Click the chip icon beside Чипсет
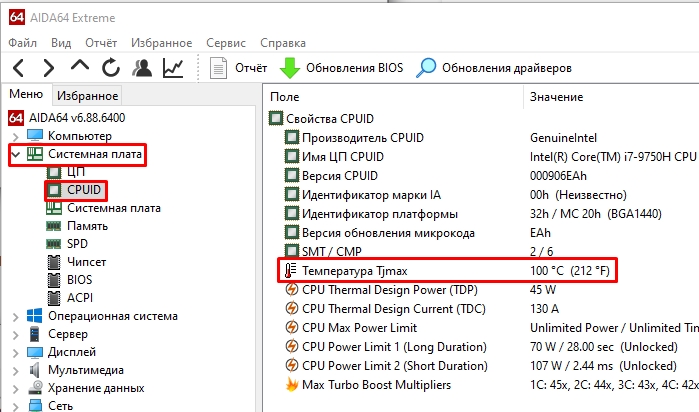Image resolution: width=699 pixels, height=412 pixels. coord(54,262)
